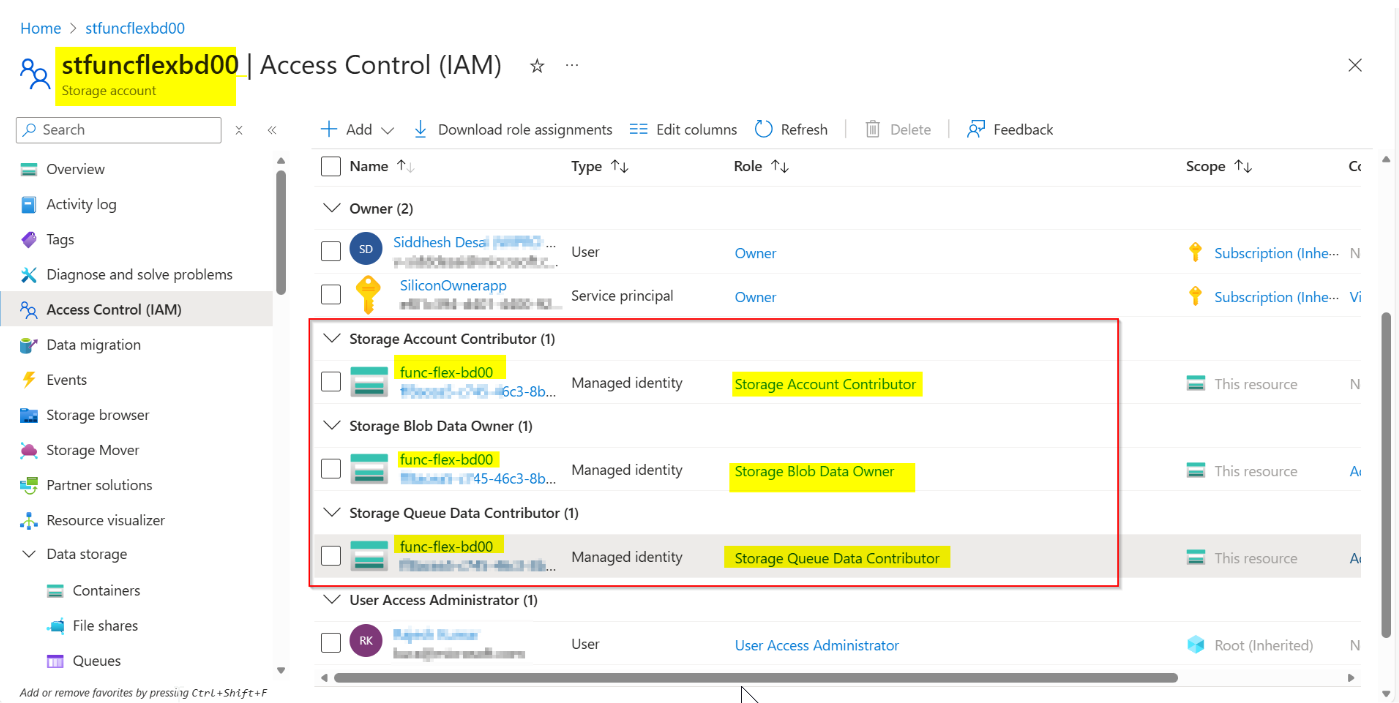Click the Refresh icon in the toolbar
1399x703 pixels.
coord(764,129)
